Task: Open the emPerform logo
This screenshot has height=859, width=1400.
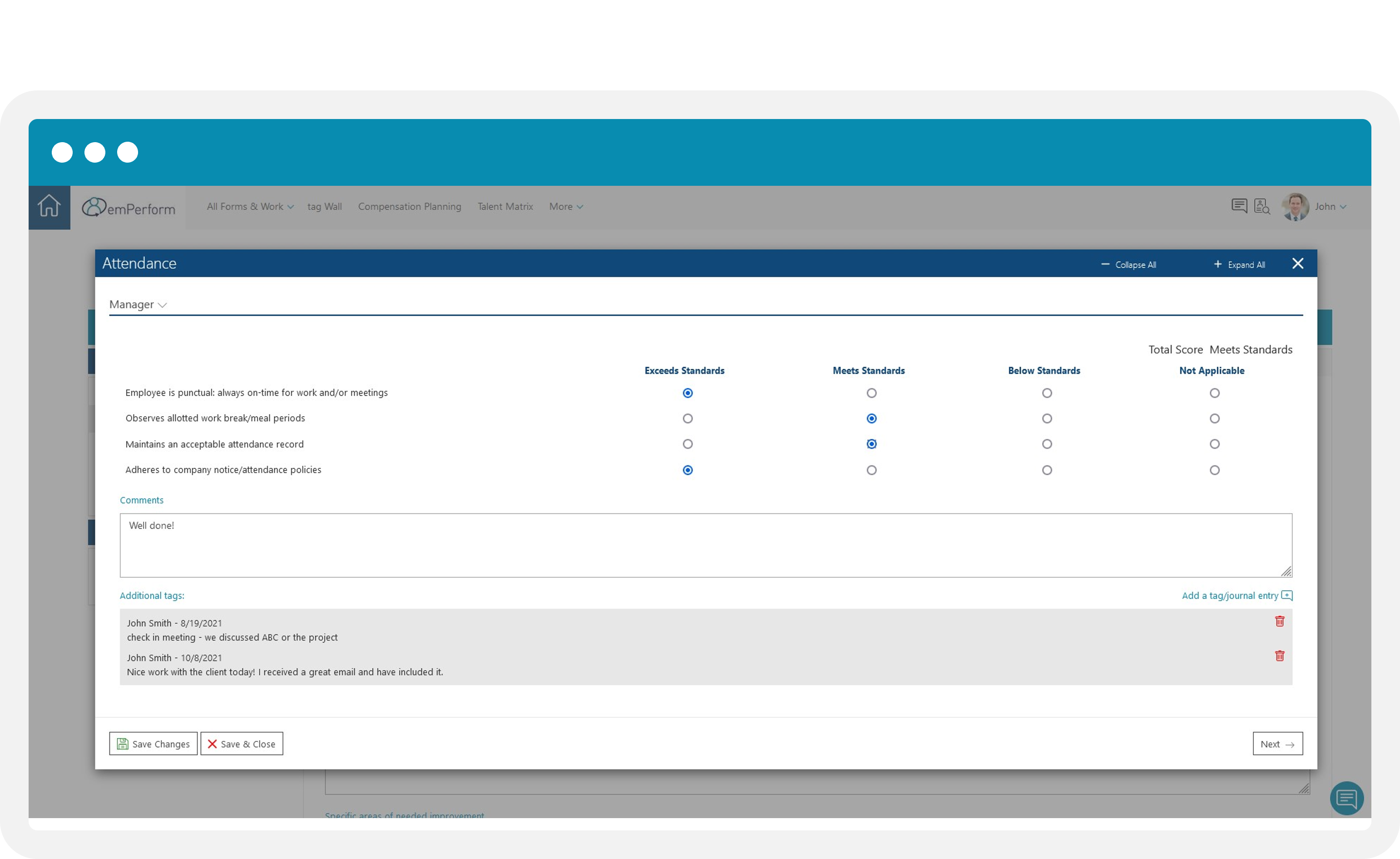Action: (127, 208)
